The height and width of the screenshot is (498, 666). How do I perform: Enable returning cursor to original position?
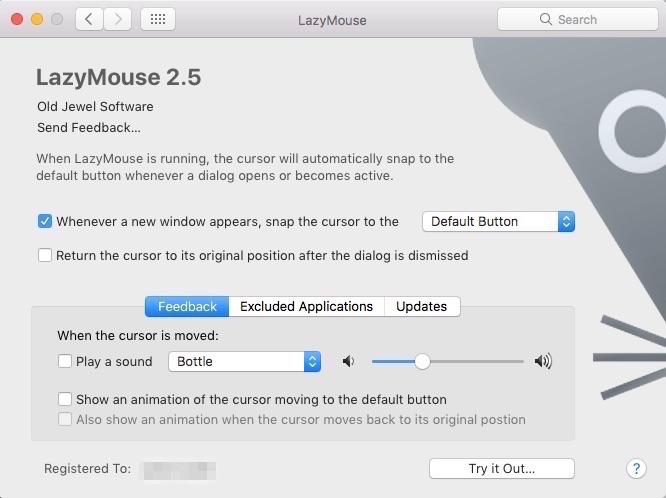click(45, 255)
